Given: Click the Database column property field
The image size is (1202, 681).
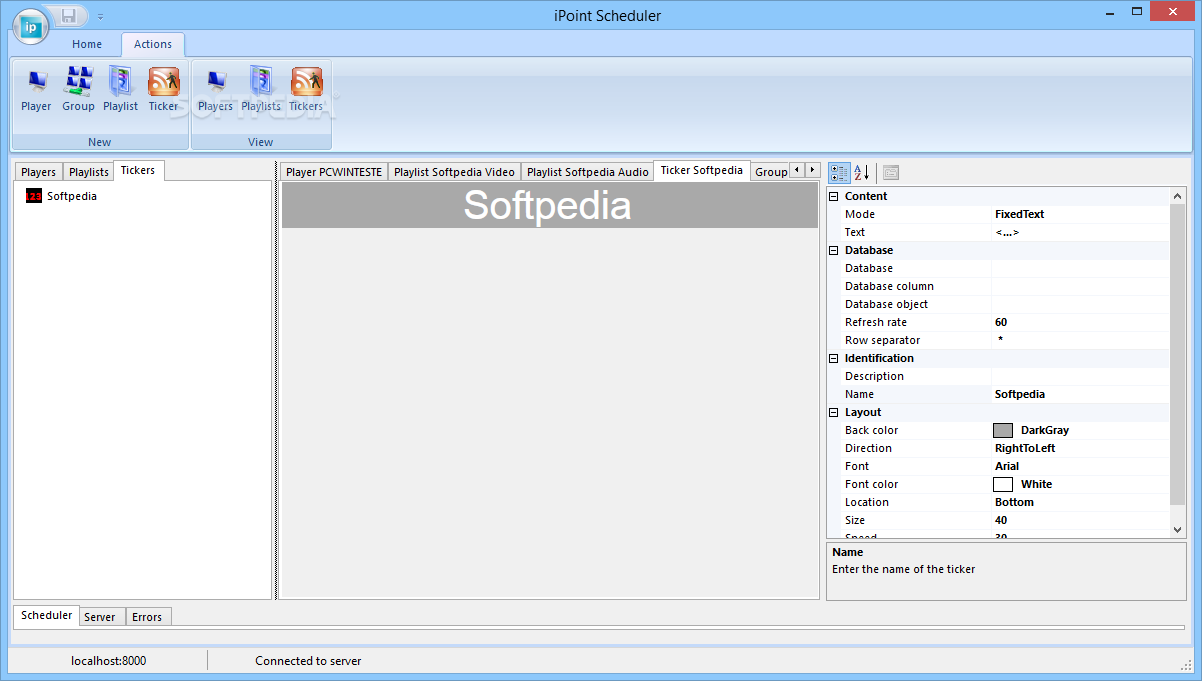Looking at the screenshot, I should [x=1080, y=286].
